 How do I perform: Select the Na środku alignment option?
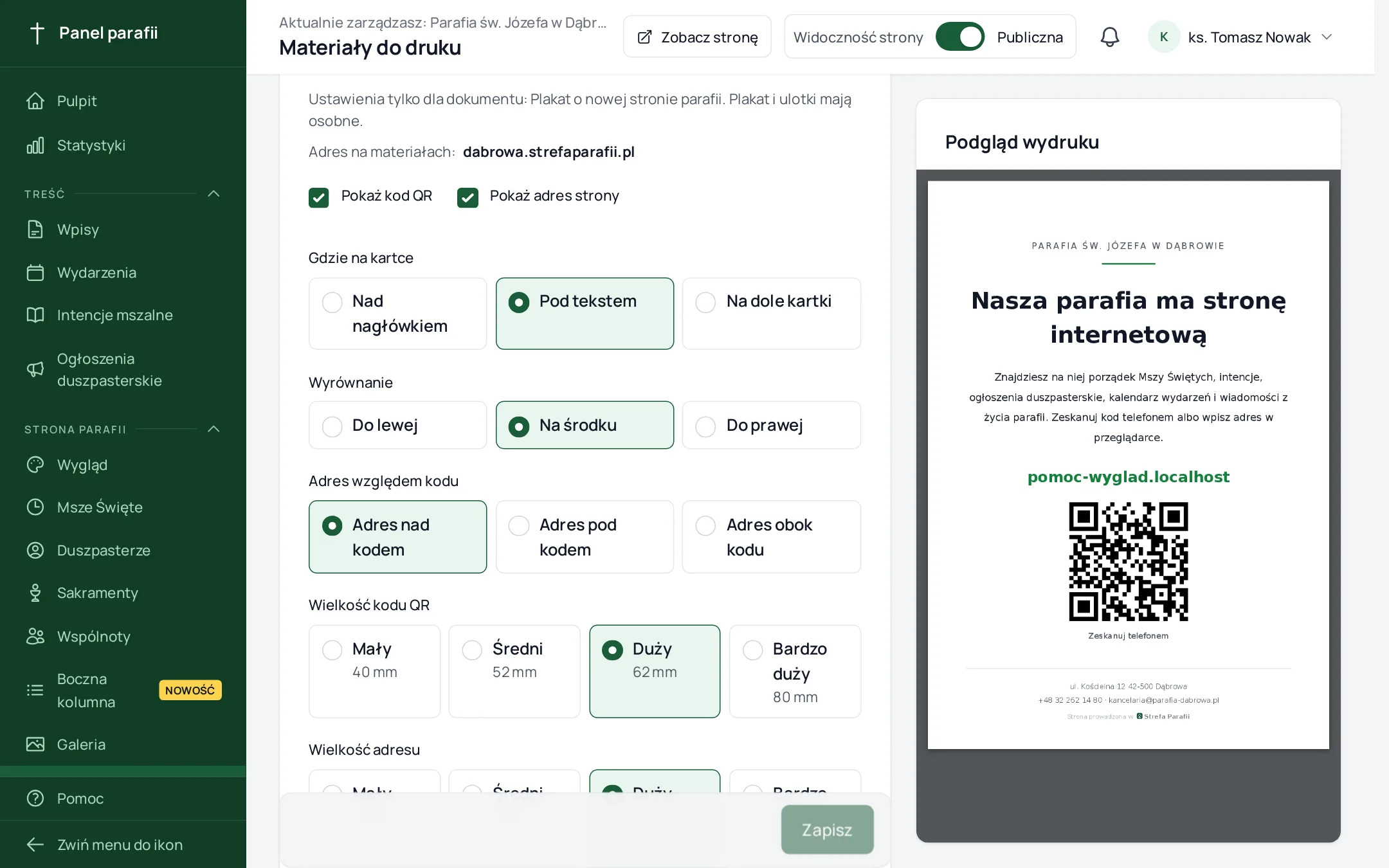pyautogui.click(x=585, y=425)
